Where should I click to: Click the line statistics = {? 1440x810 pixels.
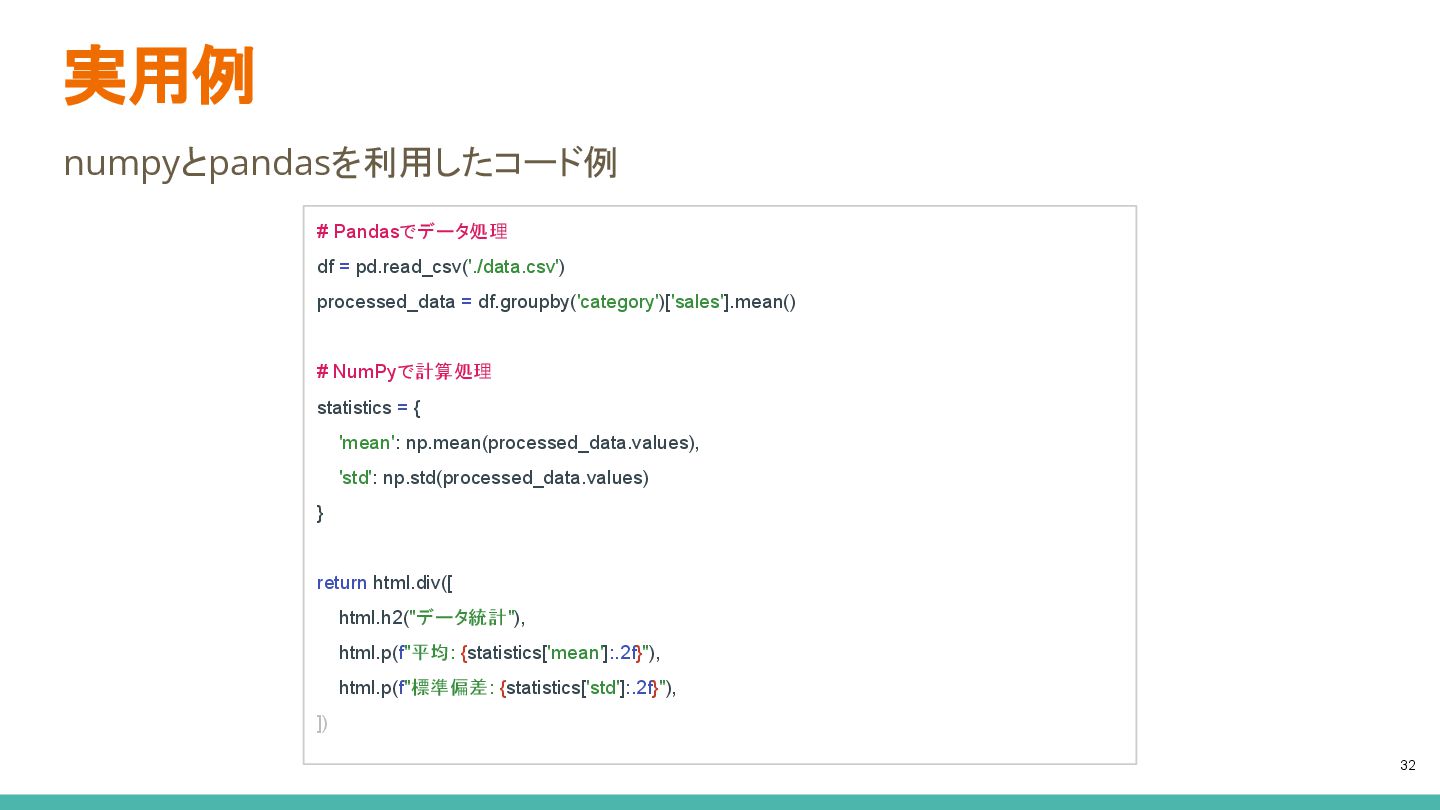click(369, 408)
